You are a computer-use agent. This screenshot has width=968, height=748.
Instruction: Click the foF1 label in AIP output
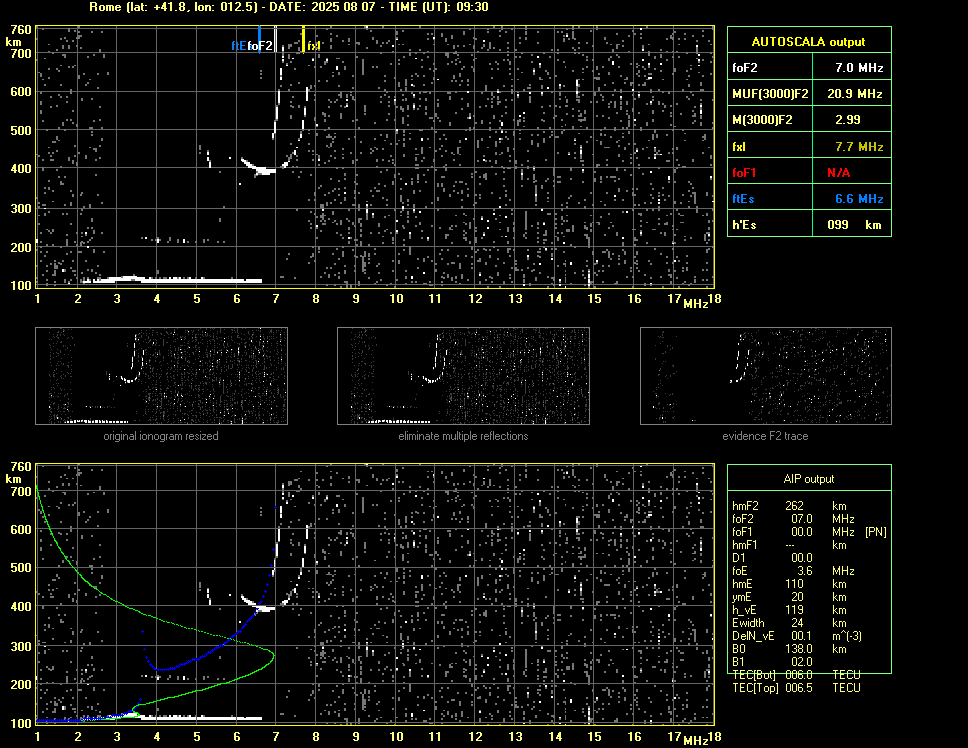coord(742,532)
